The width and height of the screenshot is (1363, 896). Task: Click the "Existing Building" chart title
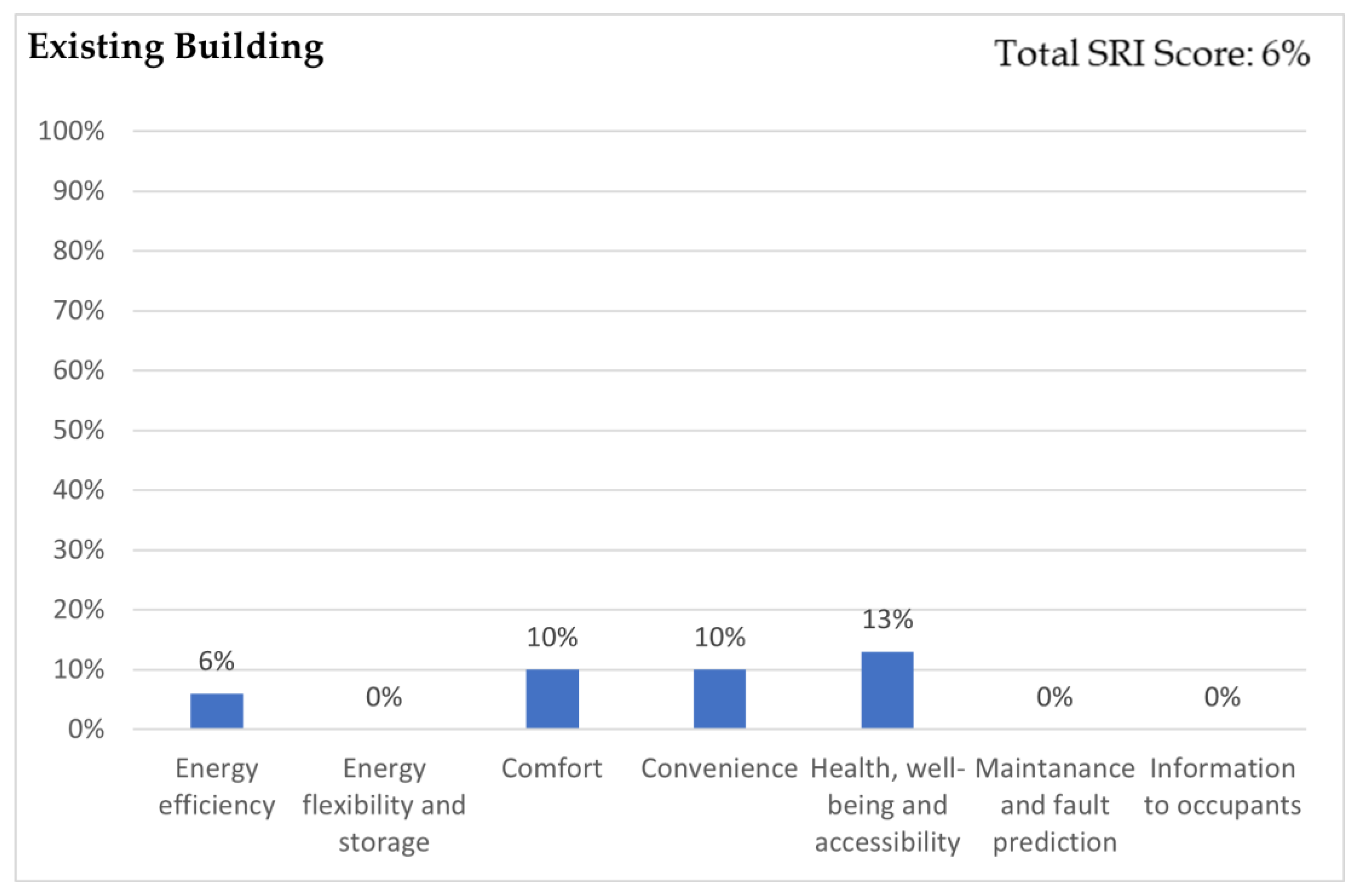click(176, 47)
